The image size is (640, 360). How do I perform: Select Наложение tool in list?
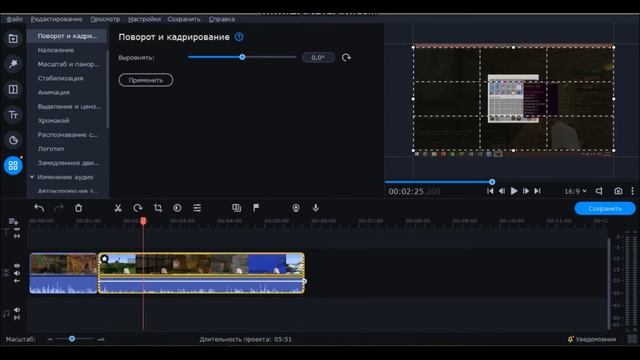pos(56,50)
